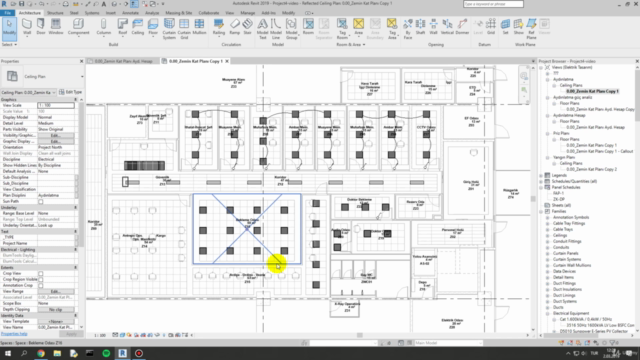
Task: Select the Room tool
Action: [x=309, y=27]
